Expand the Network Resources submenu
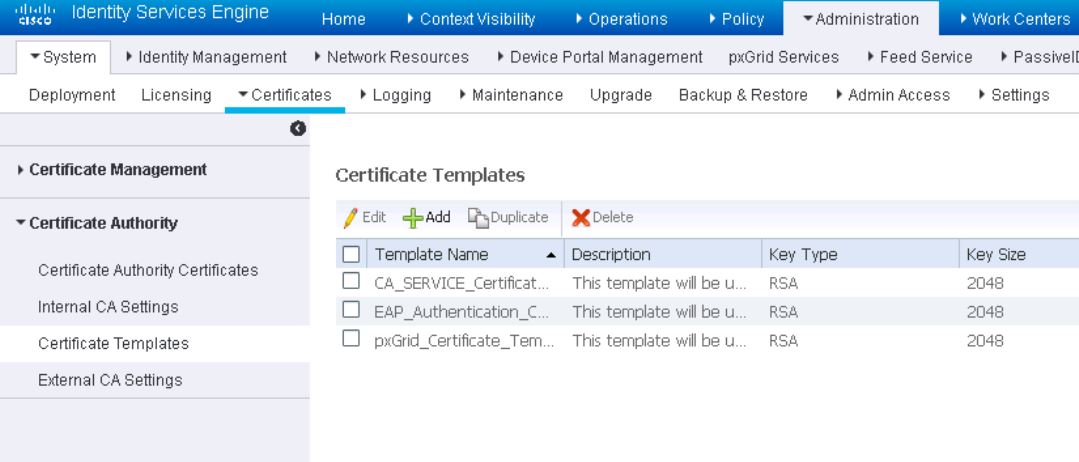This screenshot has height=462, width=1079. (x=392, y=57)
